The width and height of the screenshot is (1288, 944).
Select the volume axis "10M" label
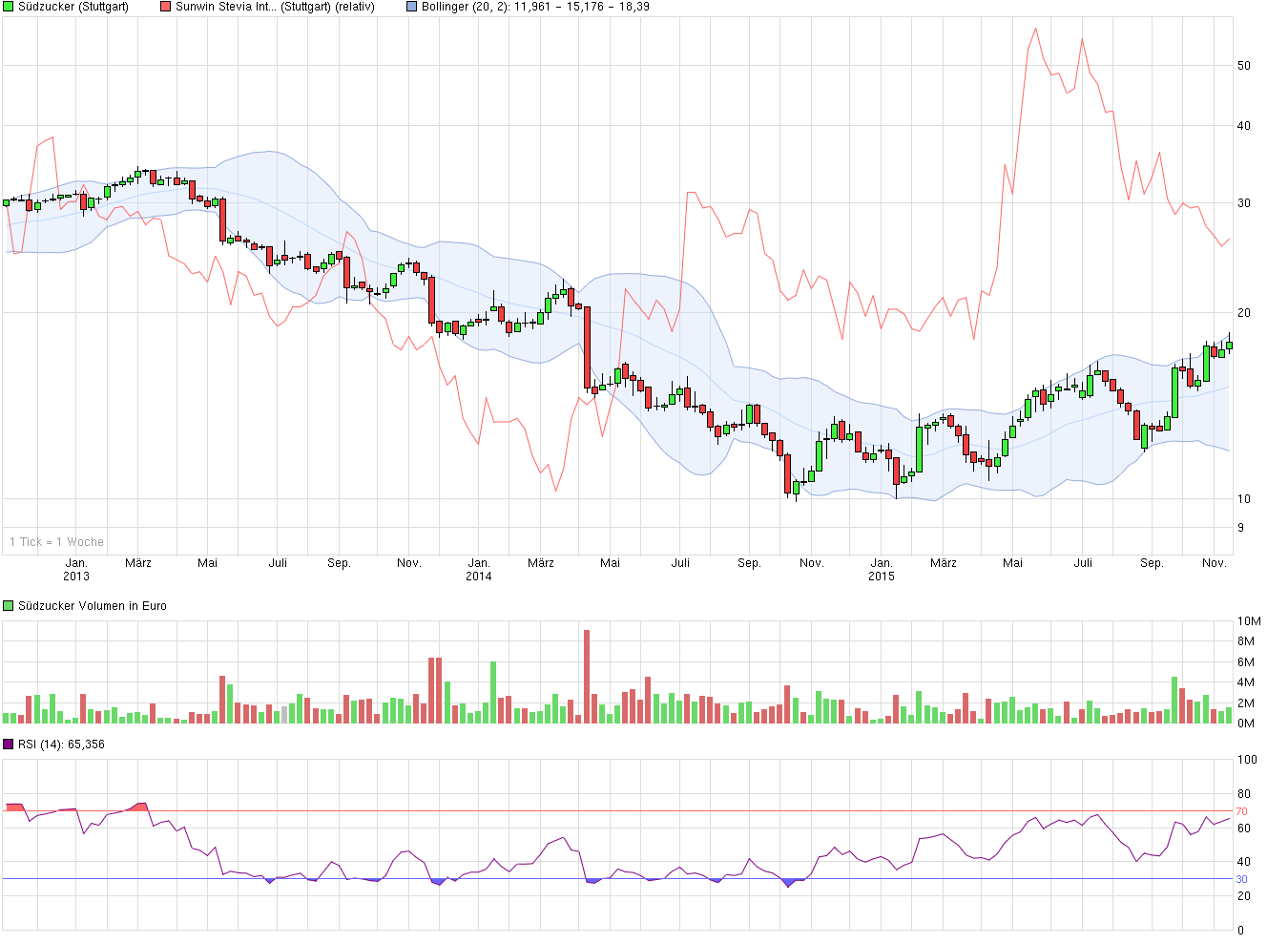pos(1249,621)
